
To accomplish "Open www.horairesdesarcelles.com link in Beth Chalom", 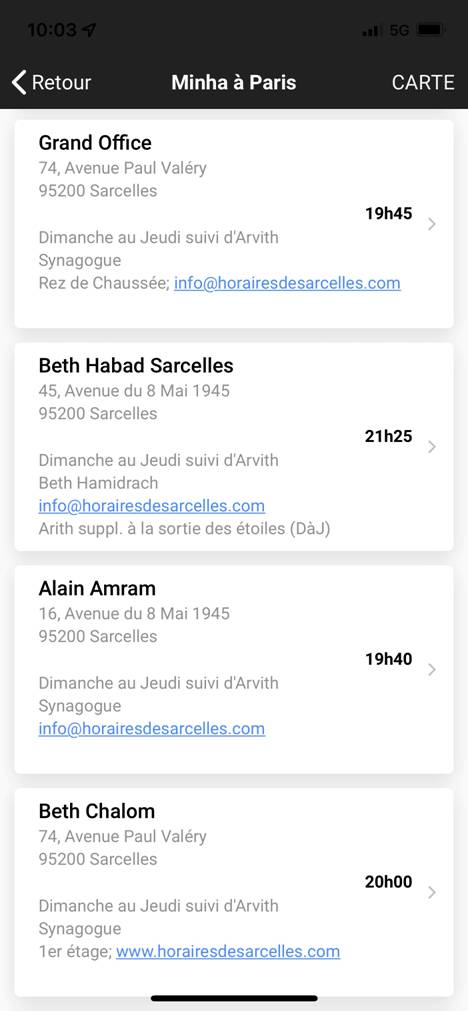I will click(x=228, y=951).
